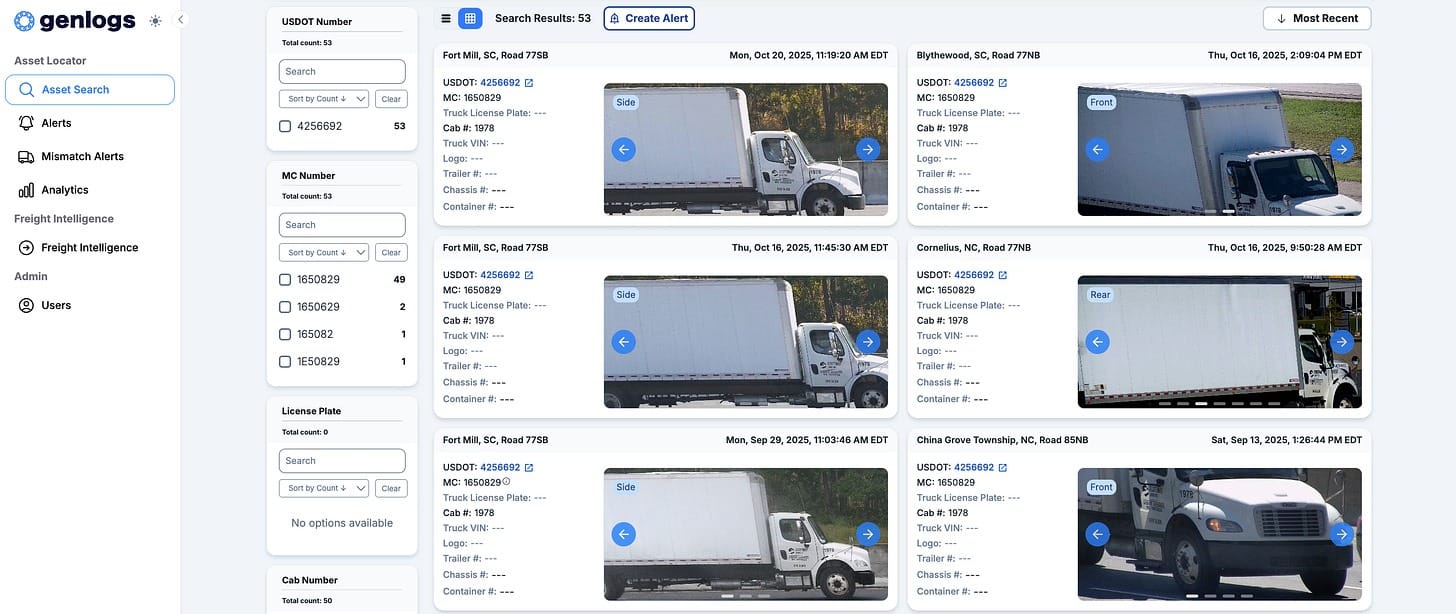Tick the MC number 1E50829 checkbox
1456x614 pixels.
coord(285,362)
